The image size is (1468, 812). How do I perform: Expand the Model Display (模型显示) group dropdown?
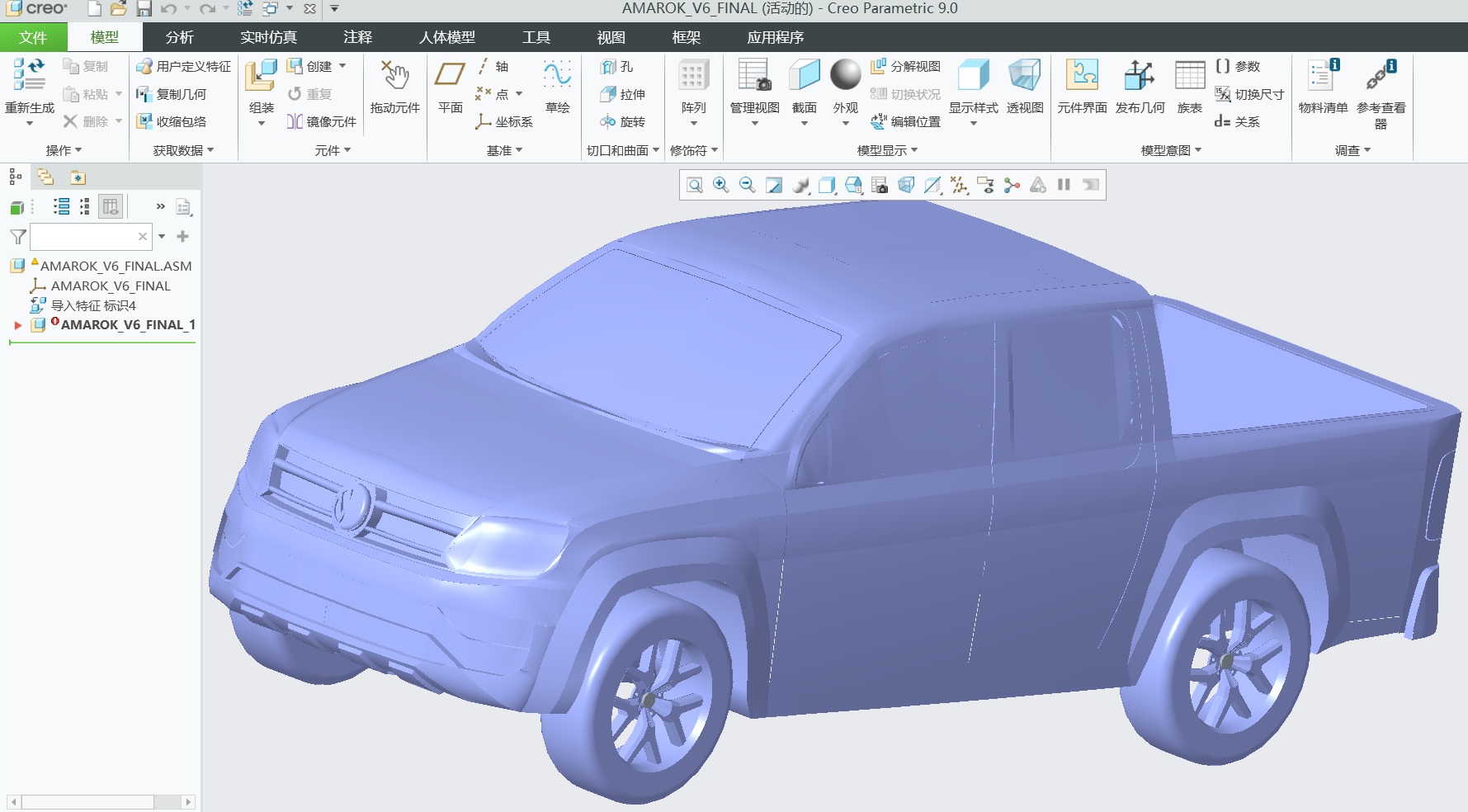[x=888, y=150]
